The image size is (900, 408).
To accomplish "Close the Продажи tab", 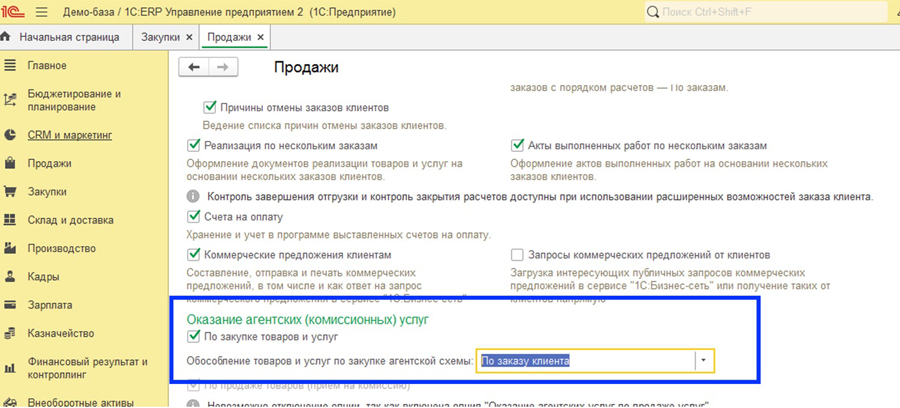I will pos(261,37).
